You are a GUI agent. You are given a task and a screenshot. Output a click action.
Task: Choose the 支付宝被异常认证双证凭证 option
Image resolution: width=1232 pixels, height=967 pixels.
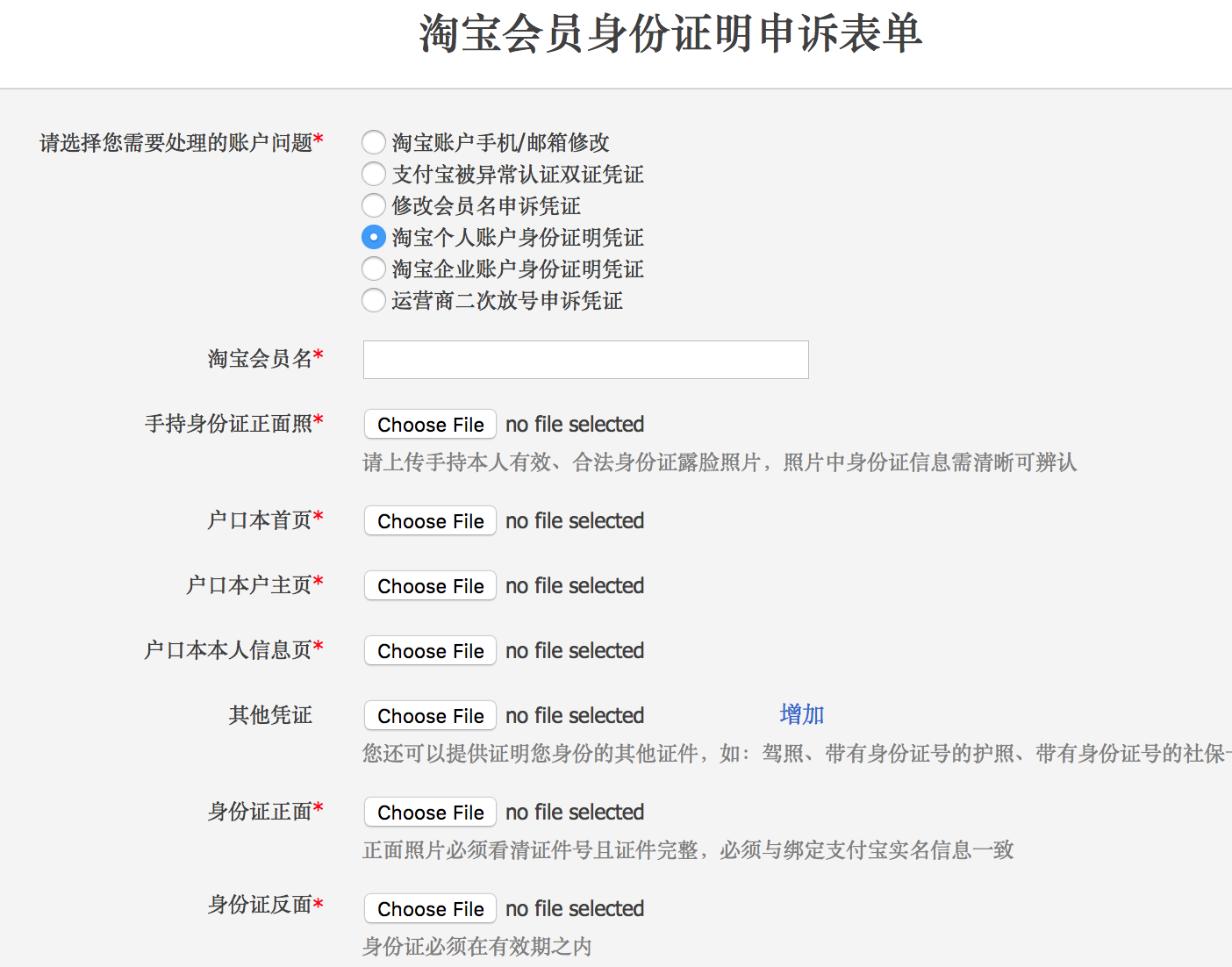pos(373,174)
